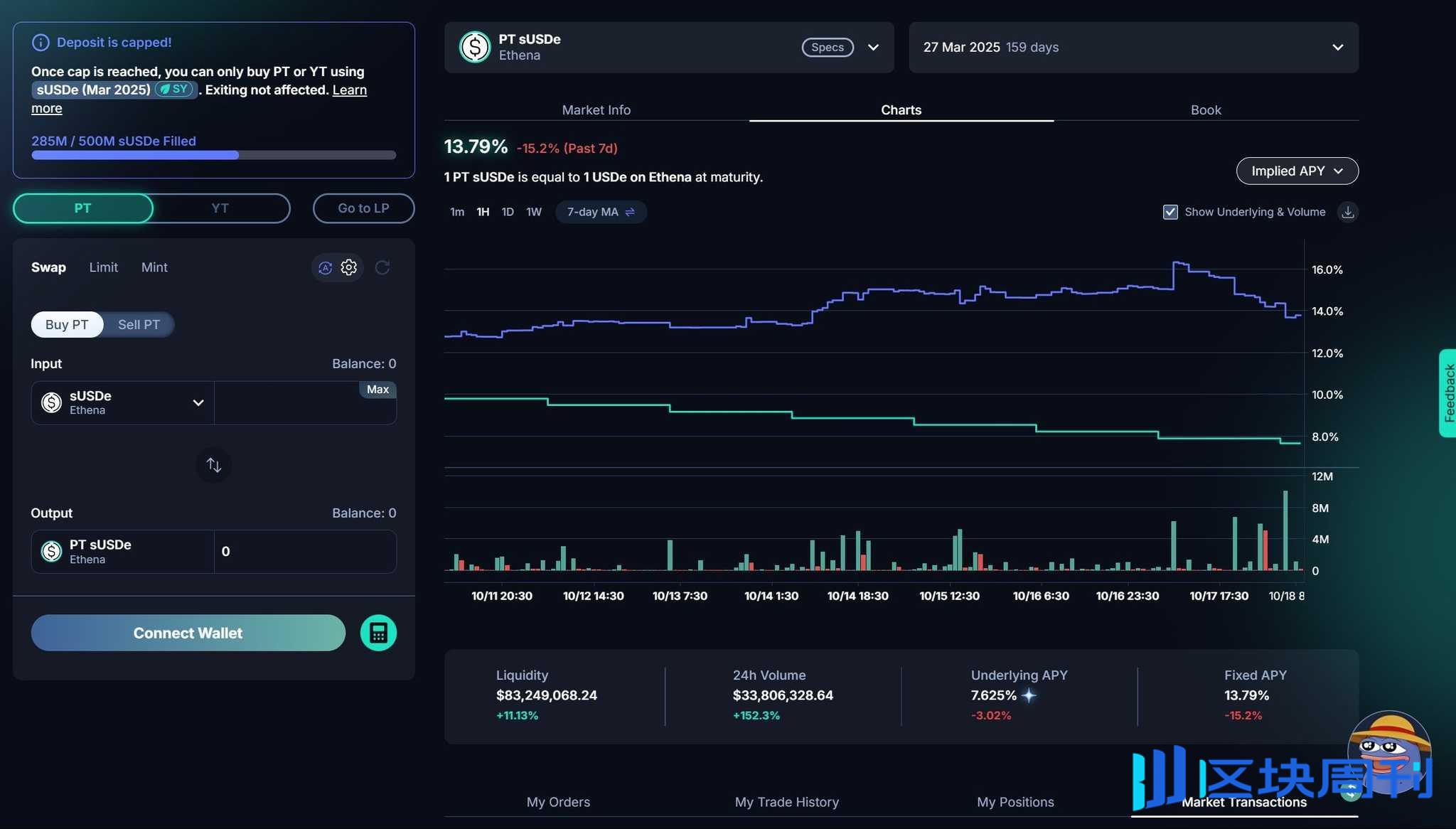Uncheck Show Underlying & Volume checkbox
This screenshot has width=1456, height=829.
click(x=1170, y=212)
